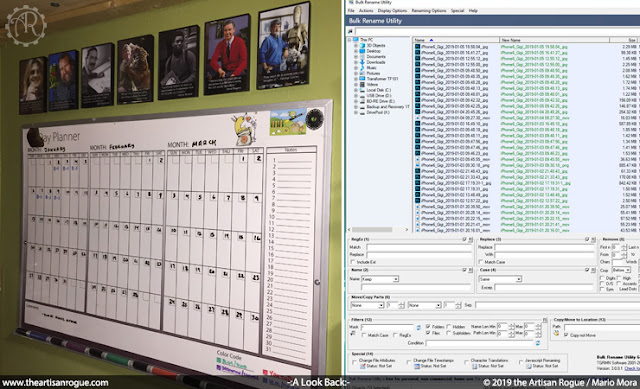Viewport: 640px width, 389px height.
Task: Open the Character Translations status icon
Action: coord(474,366)
